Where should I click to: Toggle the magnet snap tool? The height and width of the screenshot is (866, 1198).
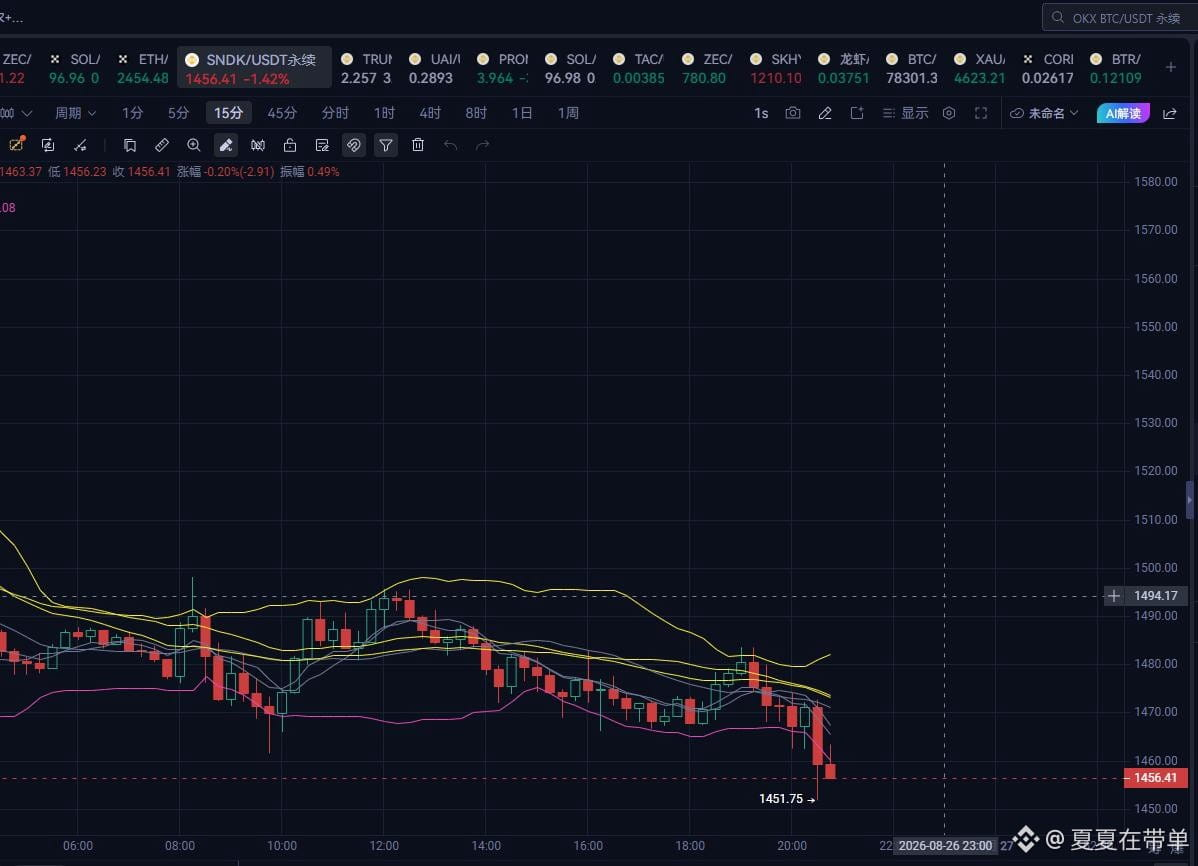[x=354, y=145]
